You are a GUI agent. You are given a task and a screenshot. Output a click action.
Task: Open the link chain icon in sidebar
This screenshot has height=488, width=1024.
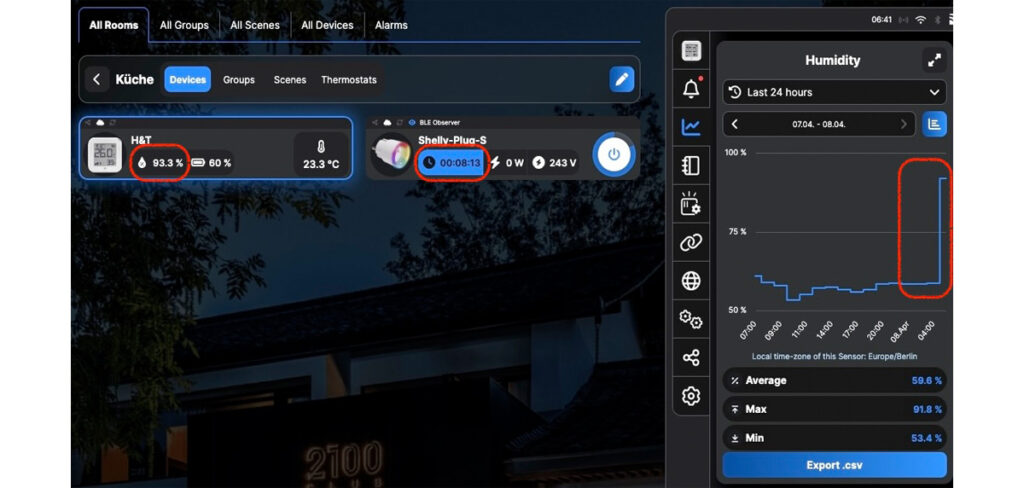point(691,242)
